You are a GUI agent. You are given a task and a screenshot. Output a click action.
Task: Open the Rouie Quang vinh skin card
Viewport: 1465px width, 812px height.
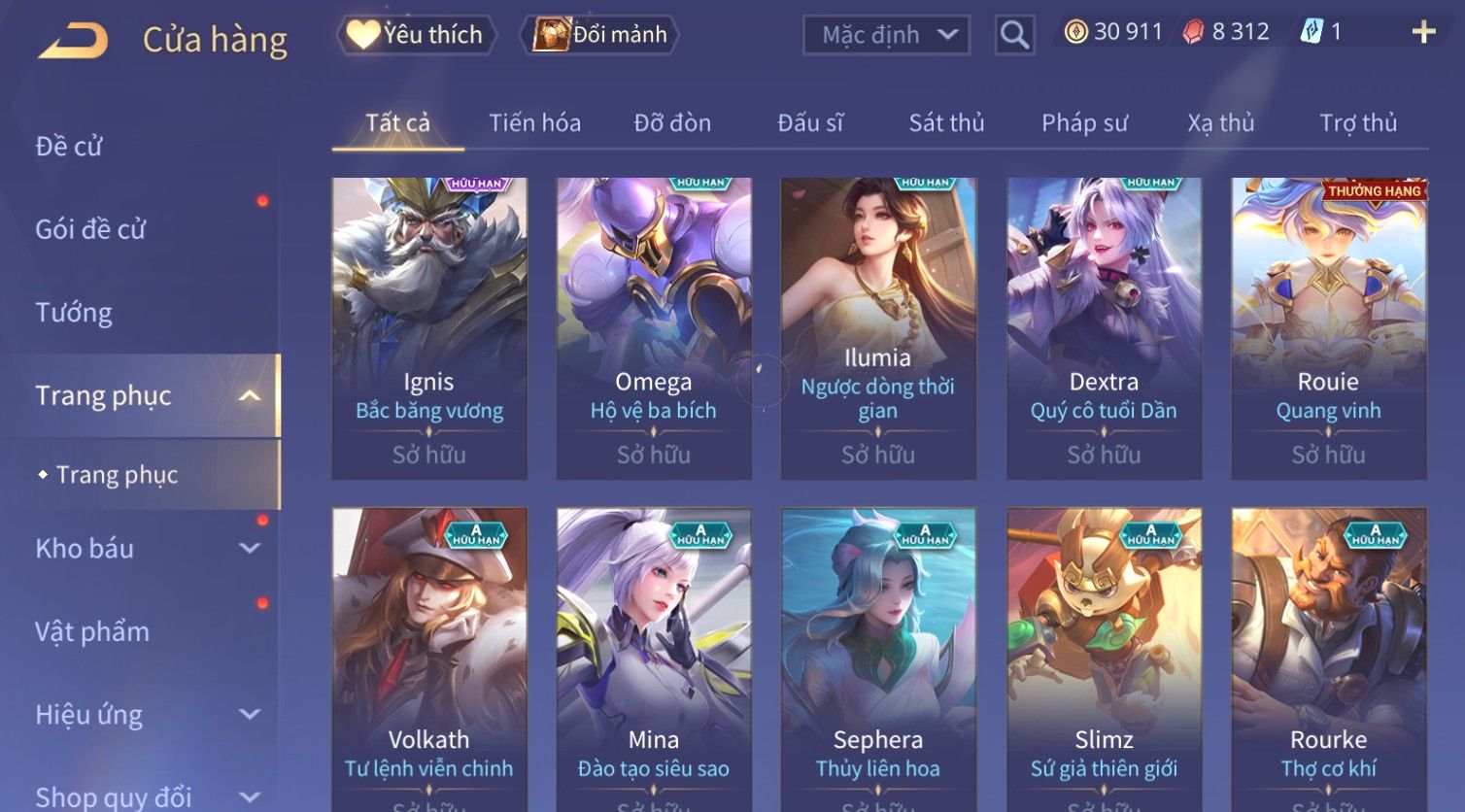point(1328,328)
